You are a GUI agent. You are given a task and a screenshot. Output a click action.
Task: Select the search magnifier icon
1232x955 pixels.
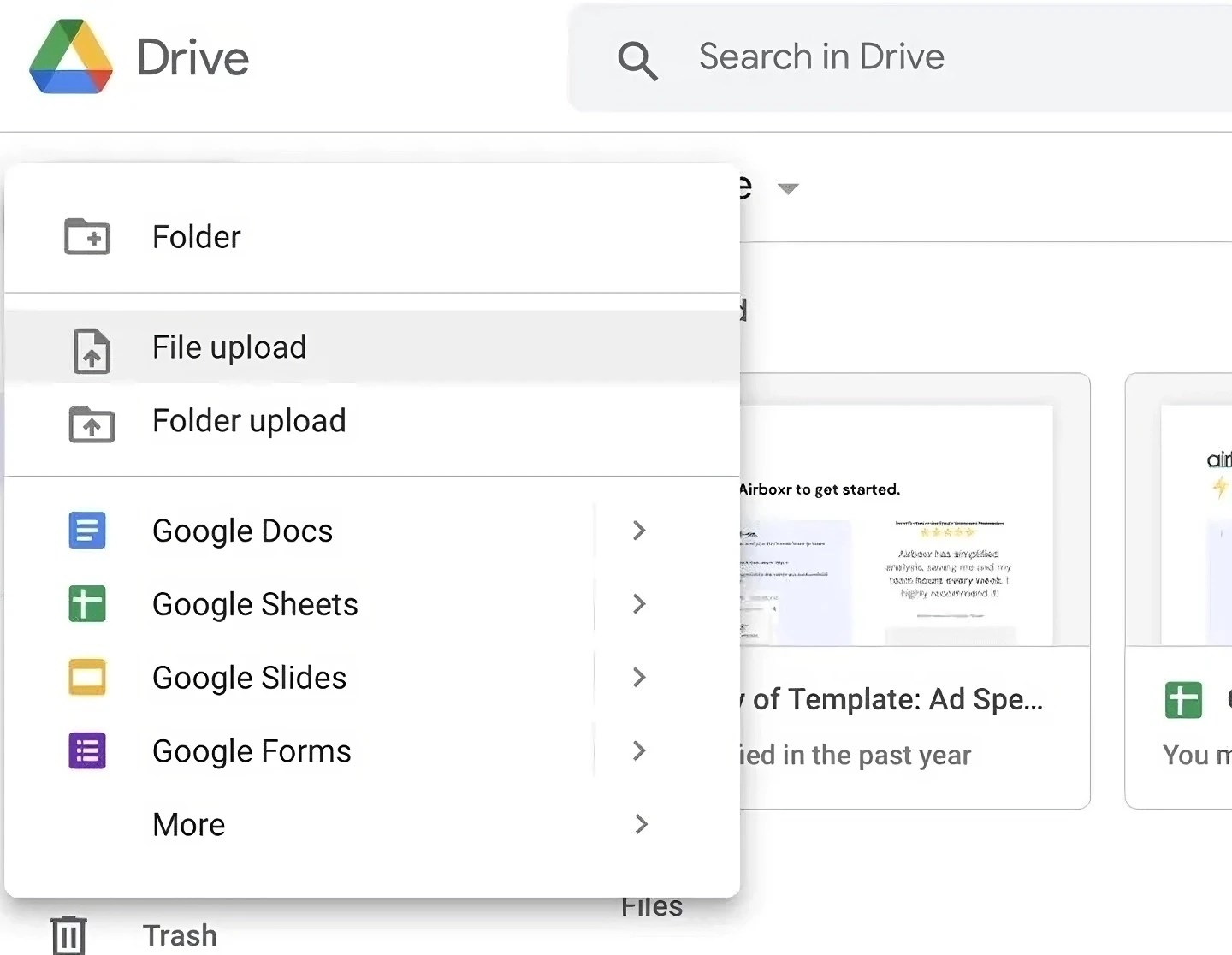[x=637, y=59]
